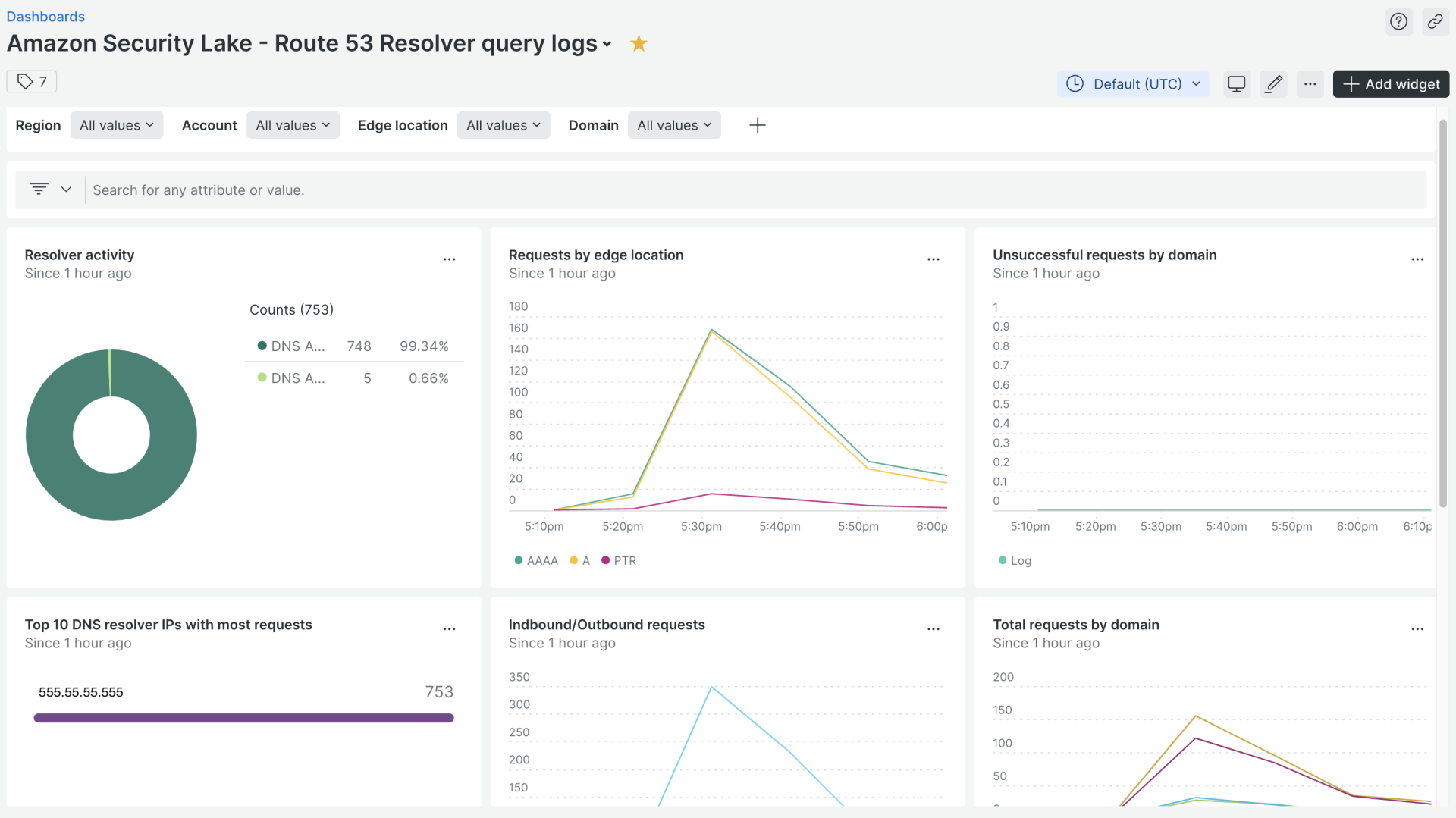Click the Add widget button
The height and width of the screenshot is (818, 1456).
tap(1391, 83)
